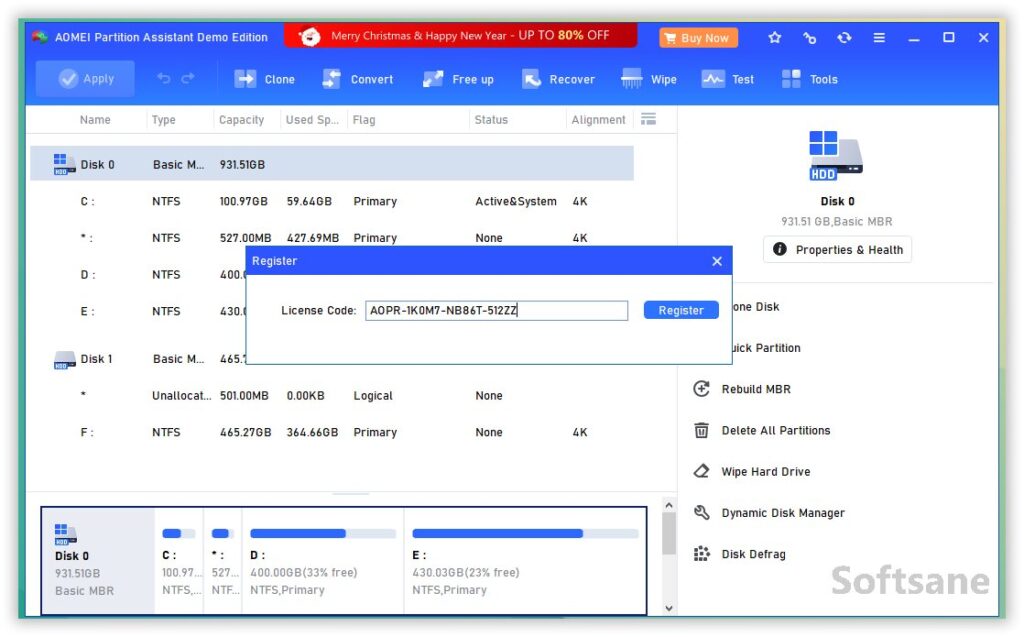Click the Dynamic Disk Manager icon
The height and width of the screenshot is (637, 1024).
(701, 512)
